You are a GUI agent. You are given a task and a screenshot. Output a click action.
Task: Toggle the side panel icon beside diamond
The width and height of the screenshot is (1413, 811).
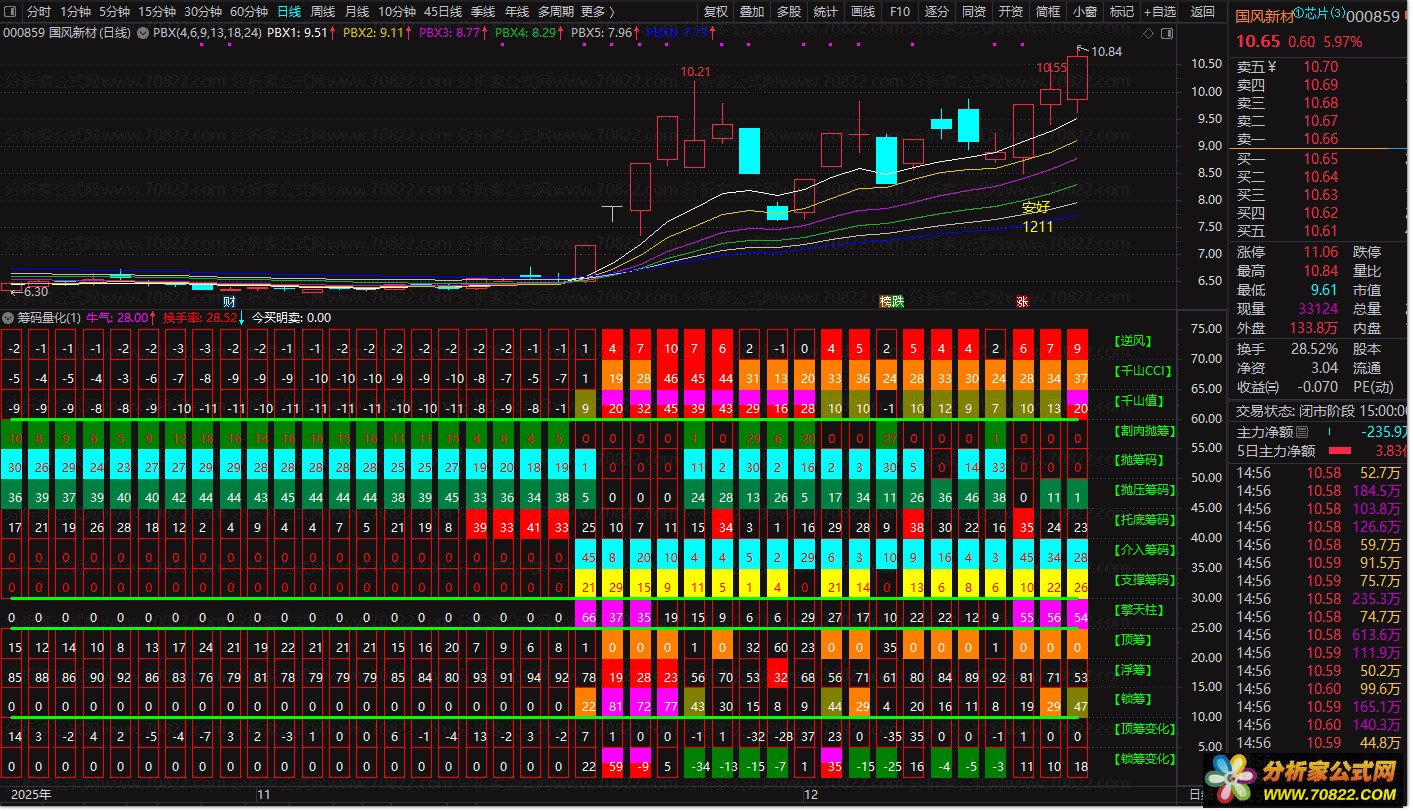[1165, 33]
